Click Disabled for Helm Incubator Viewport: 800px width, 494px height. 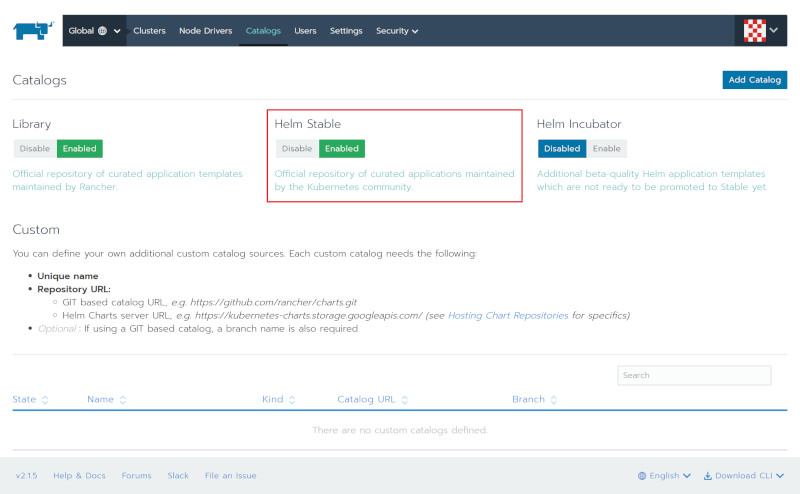562,149
